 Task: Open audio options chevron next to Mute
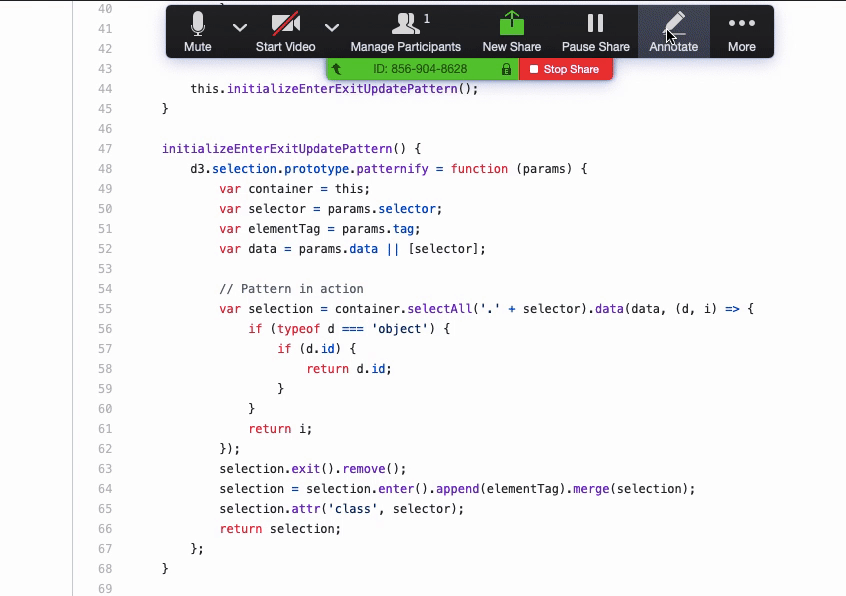pyautogui.click(x=240, y=28)
